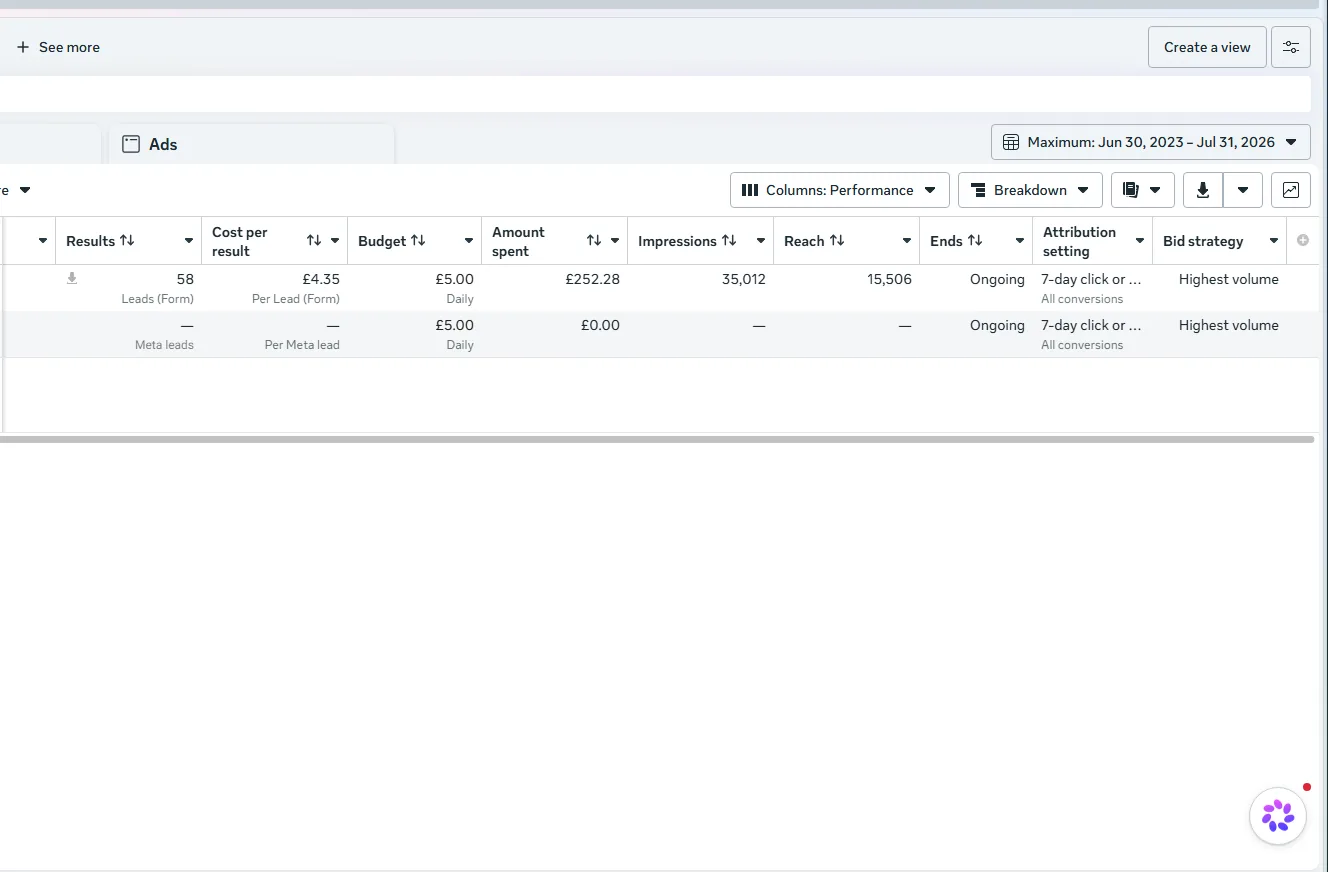This screenshot has width=1328, height=872.
Task: Click the plus icon beside See more
Action: point(23,47)
